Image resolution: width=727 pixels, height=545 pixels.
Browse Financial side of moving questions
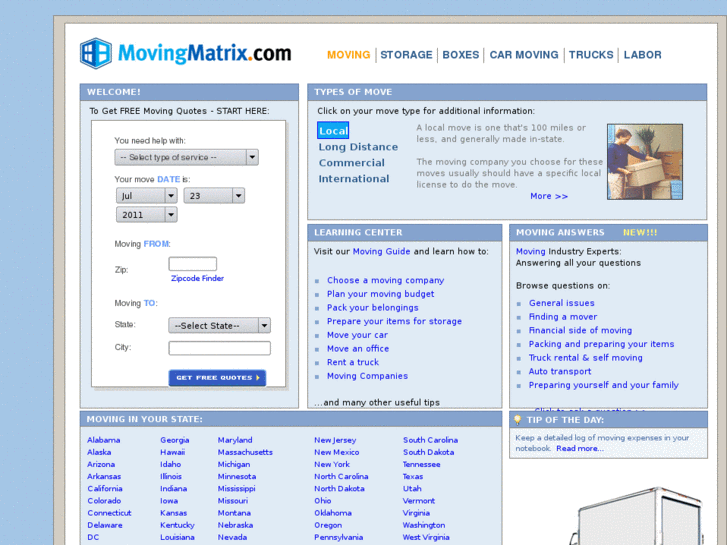(x=580, y=330)
